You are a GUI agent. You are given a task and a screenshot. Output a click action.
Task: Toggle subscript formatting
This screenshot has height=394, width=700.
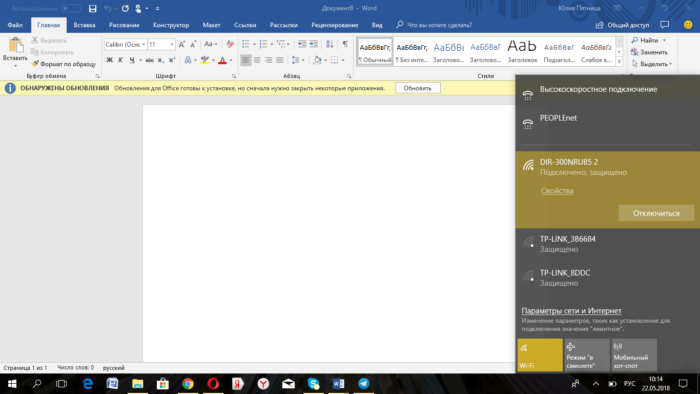coord(161,60)
